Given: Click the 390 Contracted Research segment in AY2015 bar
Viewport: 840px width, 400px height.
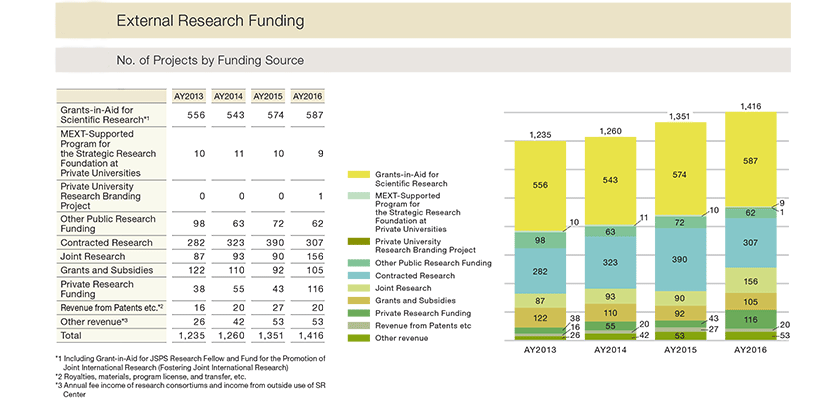Looking at the screenshot, I should 680,259.
